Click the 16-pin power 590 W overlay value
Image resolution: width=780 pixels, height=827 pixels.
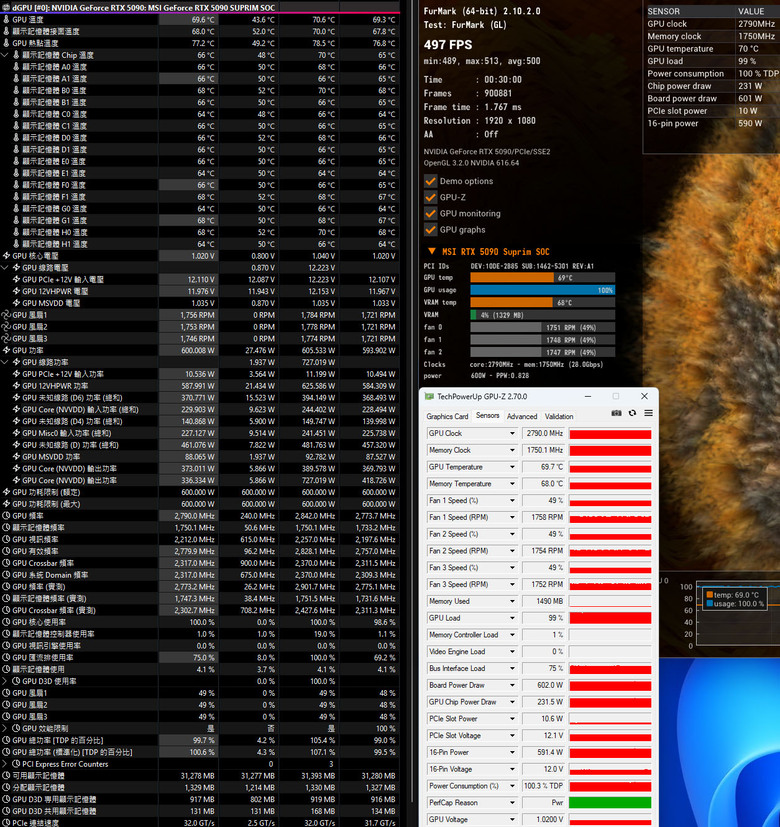click(x=750, y=123)
